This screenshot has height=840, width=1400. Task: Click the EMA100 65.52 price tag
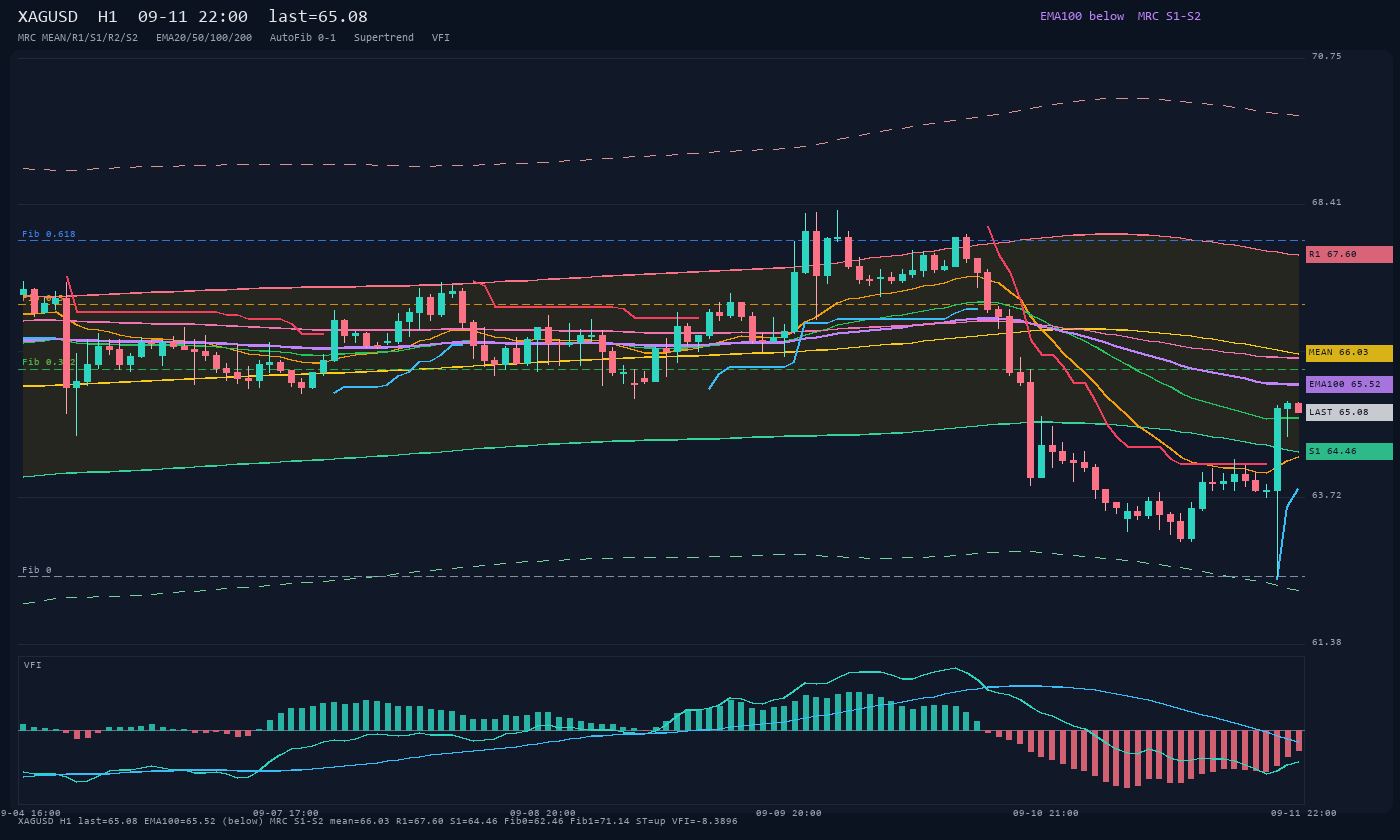(x=1349, y=384)
